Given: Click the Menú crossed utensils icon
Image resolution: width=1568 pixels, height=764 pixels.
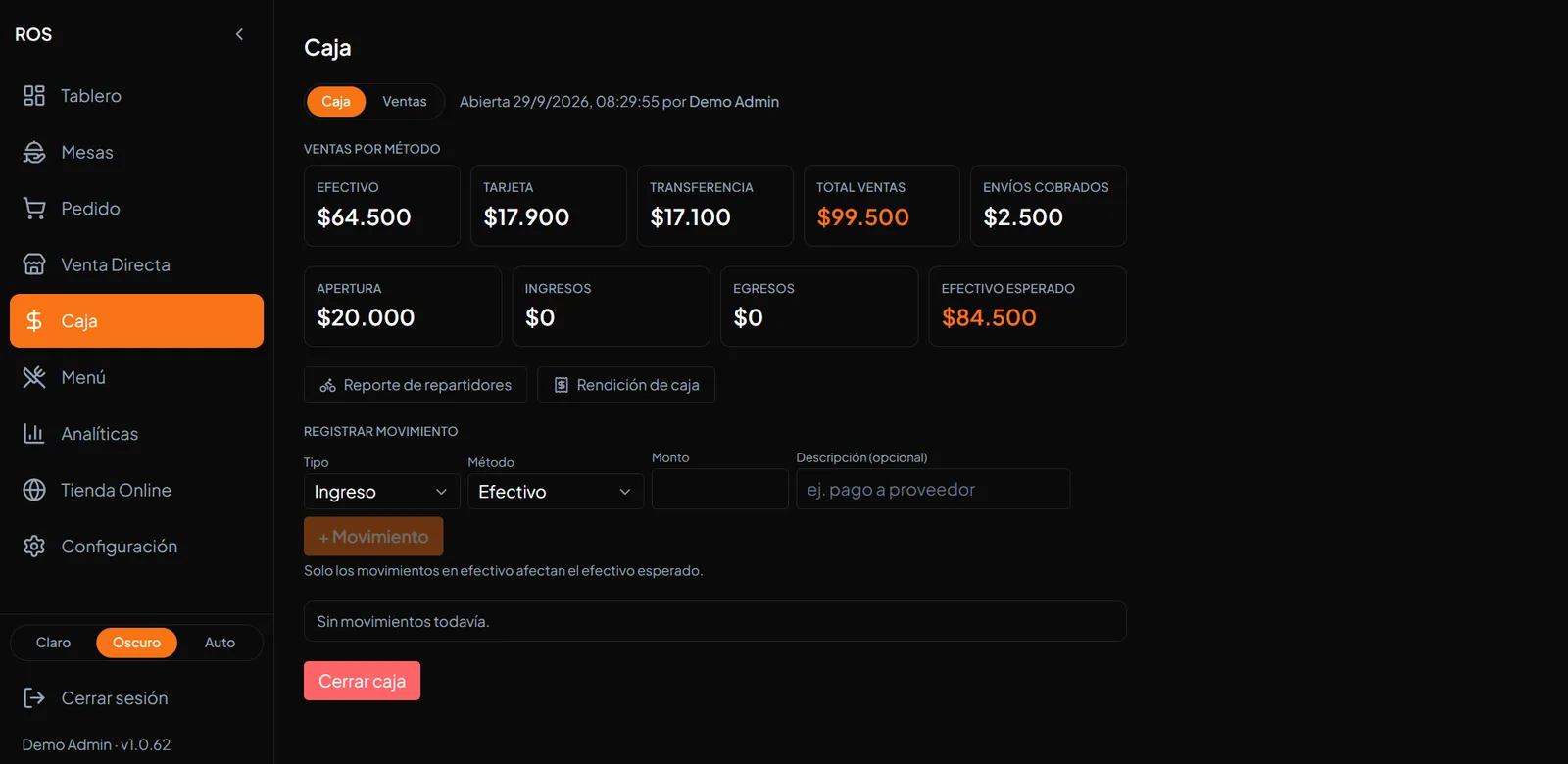Looking at the screenshot, I should [34, 377].
